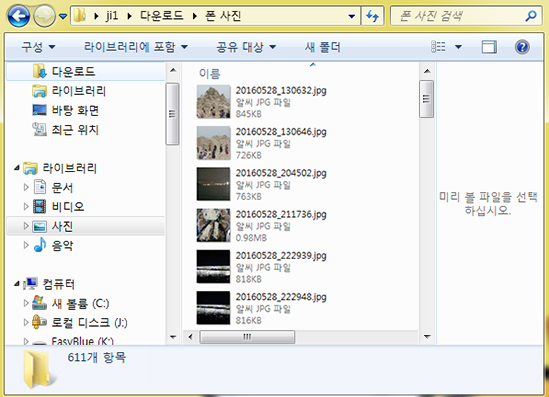Image resolution: width=549 pixels, height=397 pixels.
Task: Select 폰 사진 in the address path
Action: point(223,16)
